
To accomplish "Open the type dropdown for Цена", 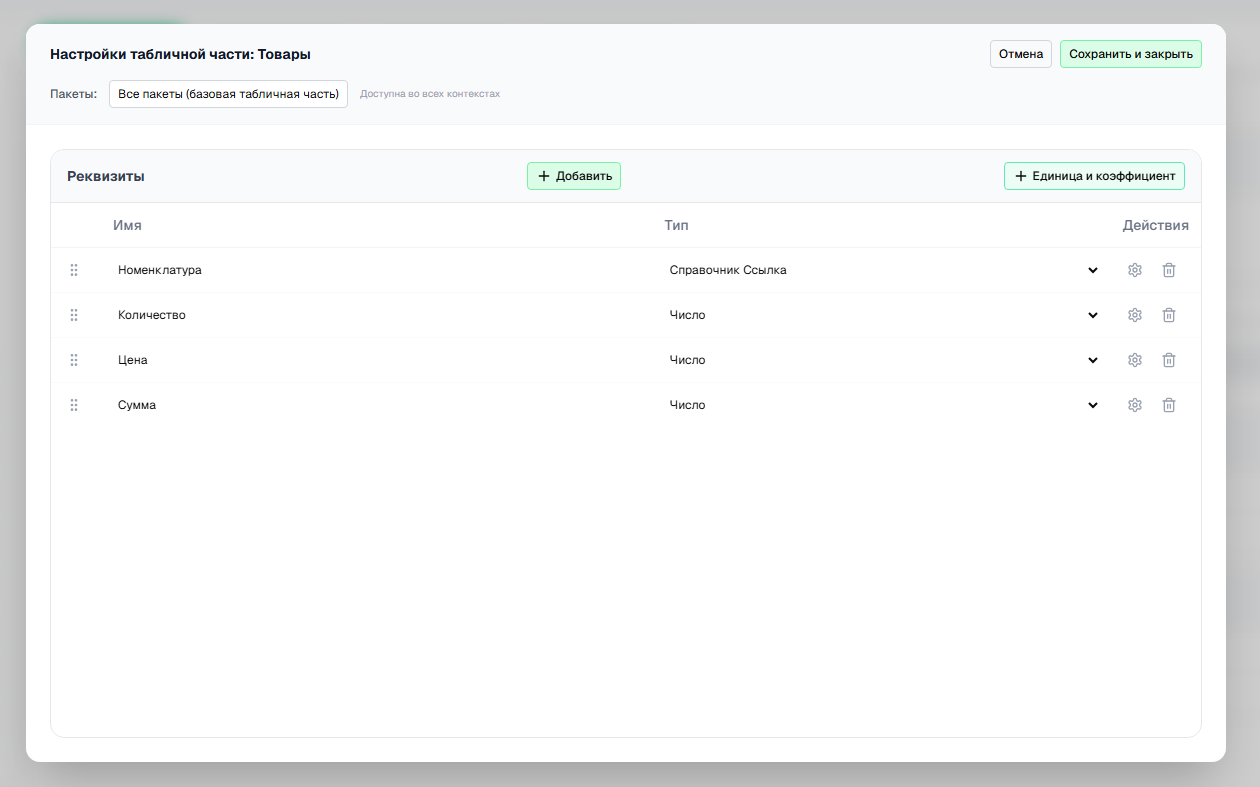I will pos(884,360).
